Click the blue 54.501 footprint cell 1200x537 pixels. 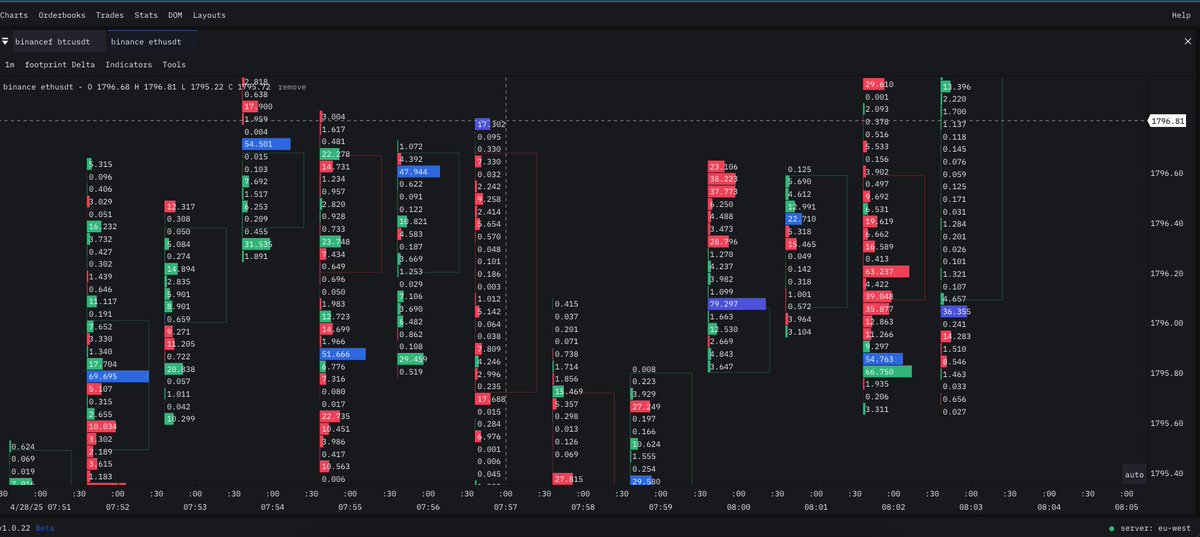266,144
